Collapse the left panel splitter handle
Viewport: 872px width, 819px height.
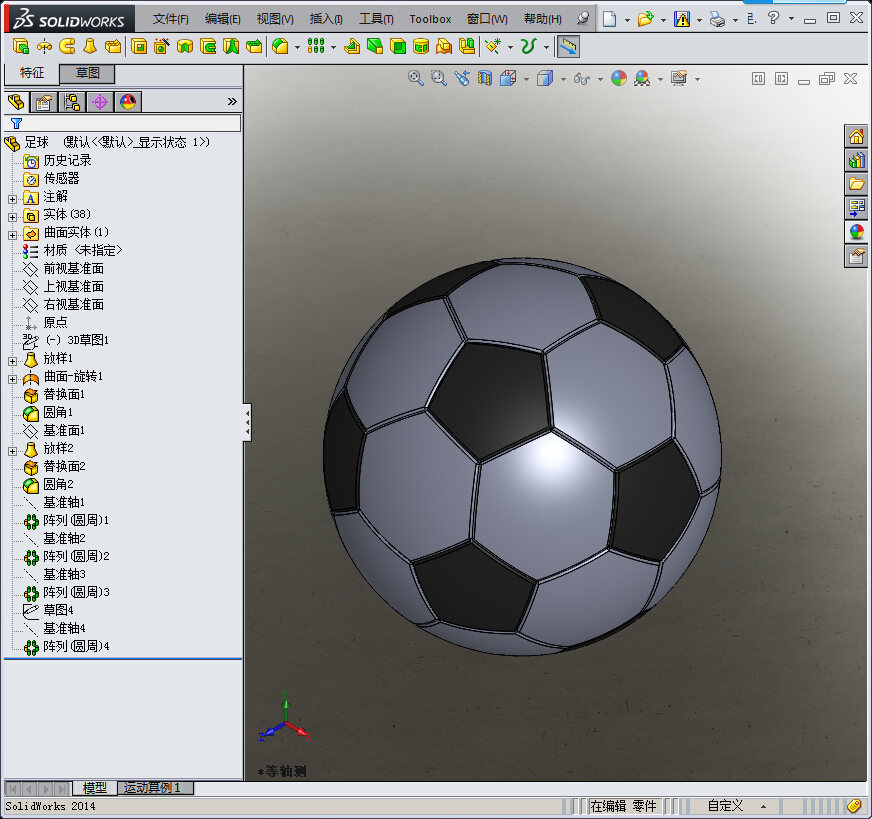(247, 423)
